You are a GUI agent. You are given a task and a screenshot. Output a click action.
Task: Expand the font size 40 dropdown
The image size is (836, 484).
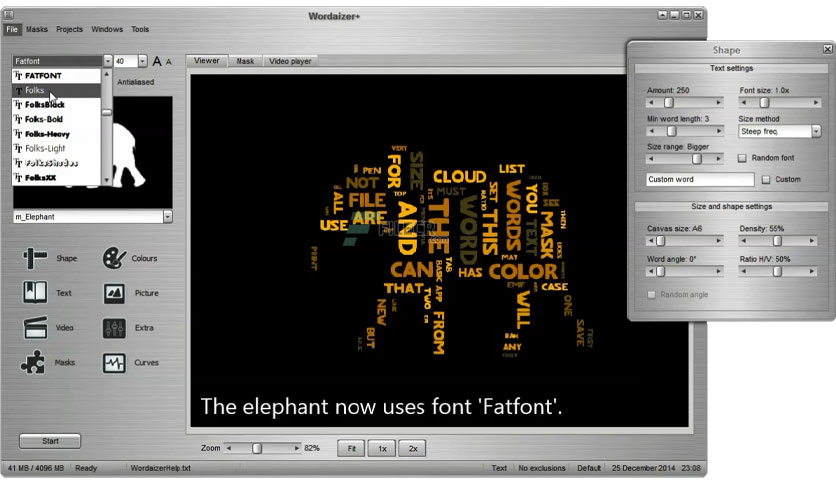click(x=142, y=61)
